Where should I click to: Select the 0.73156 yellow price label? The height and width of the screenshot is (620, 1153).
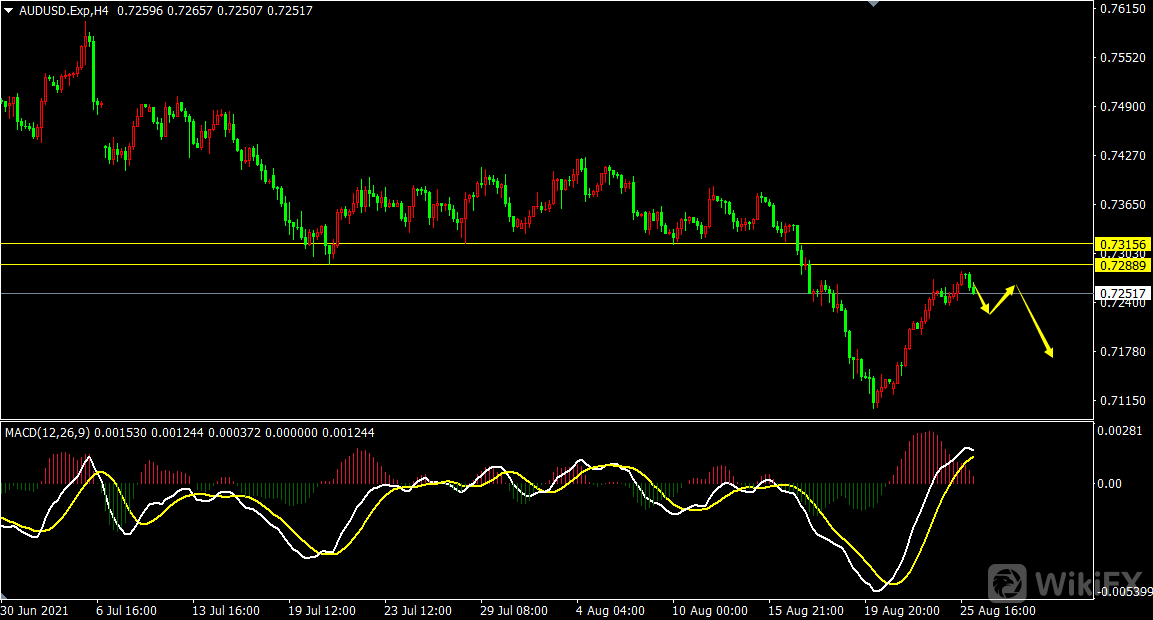[1122, 244]
